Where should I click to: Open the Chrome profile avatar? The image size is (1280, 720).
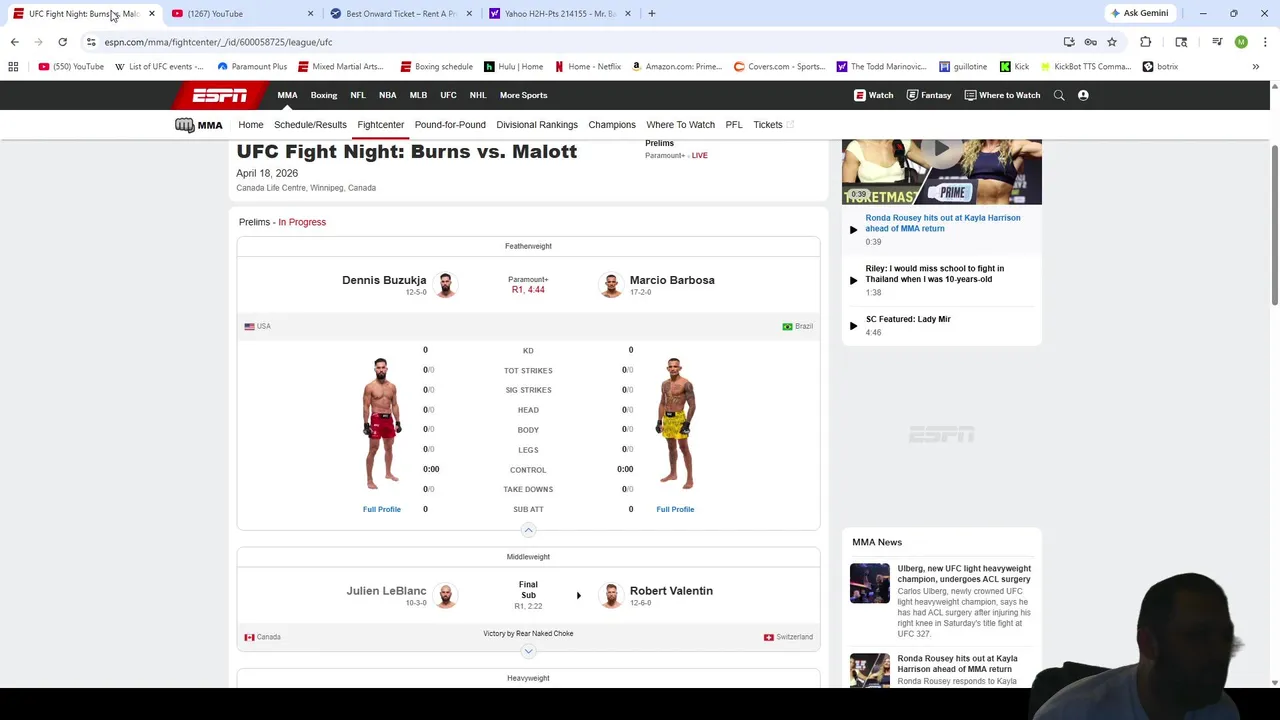(1241, 42)
